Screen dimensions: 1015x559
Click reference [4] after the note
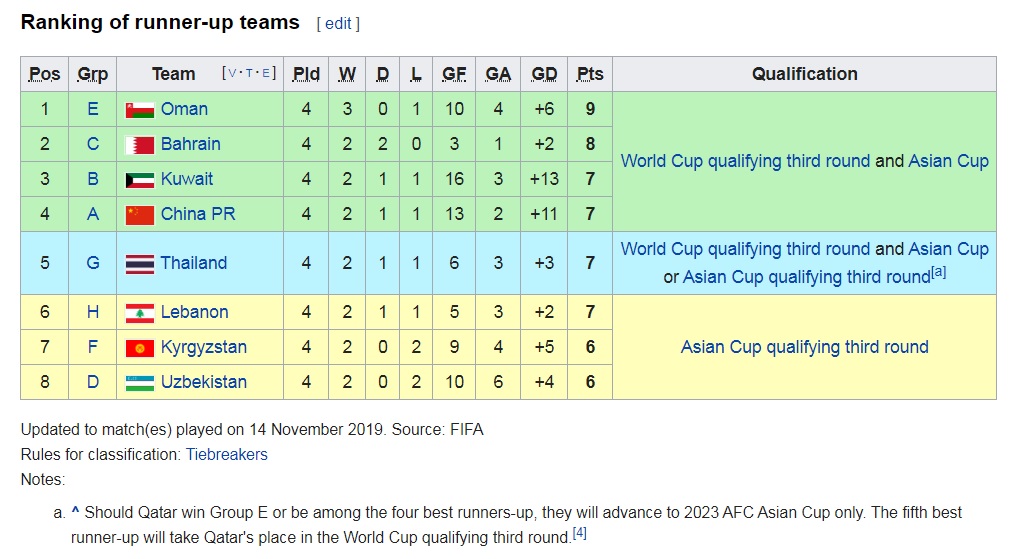(579, 532)
